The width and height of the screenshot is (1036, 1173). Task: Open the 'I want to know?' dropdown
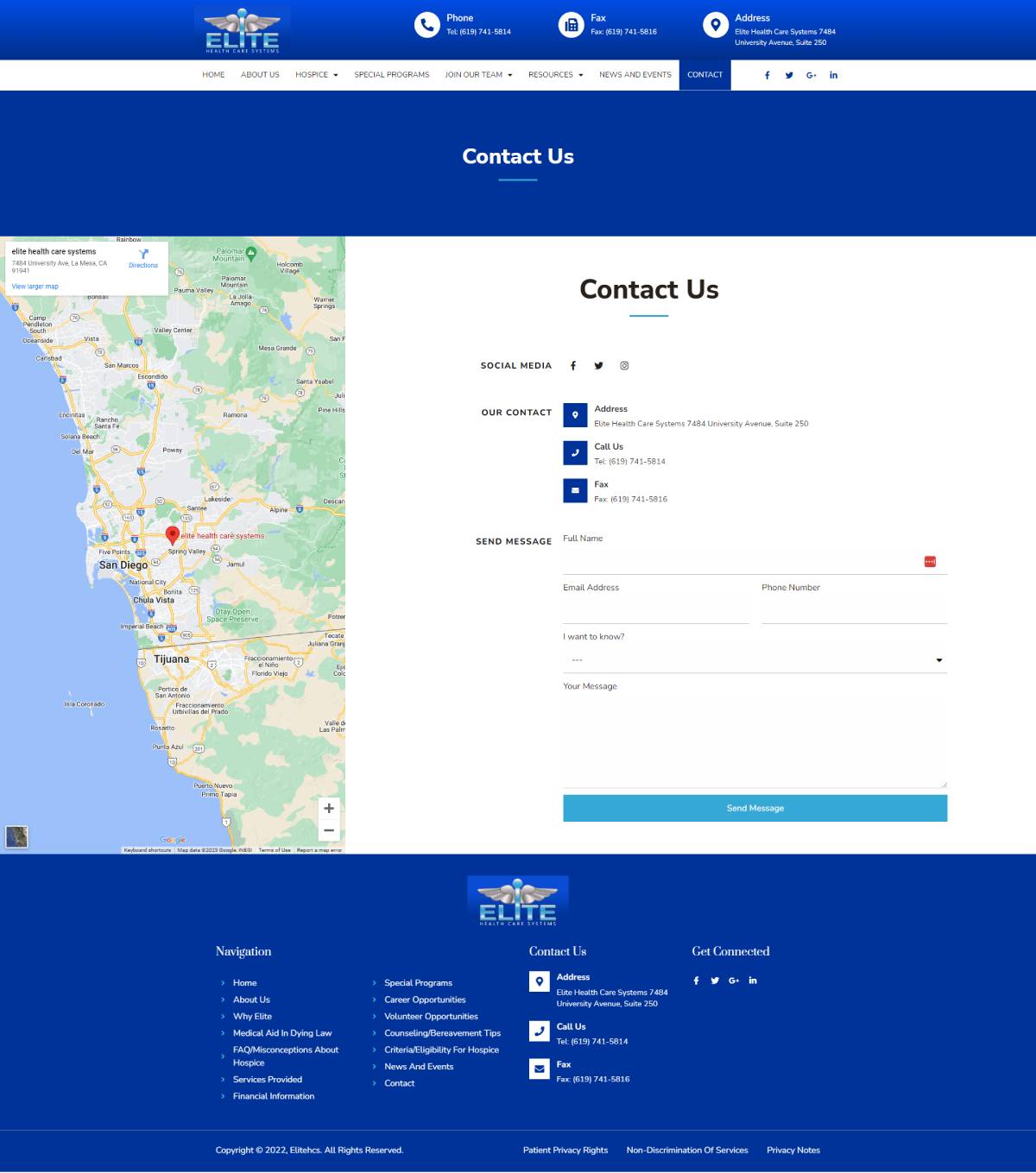tap(755, 660)
